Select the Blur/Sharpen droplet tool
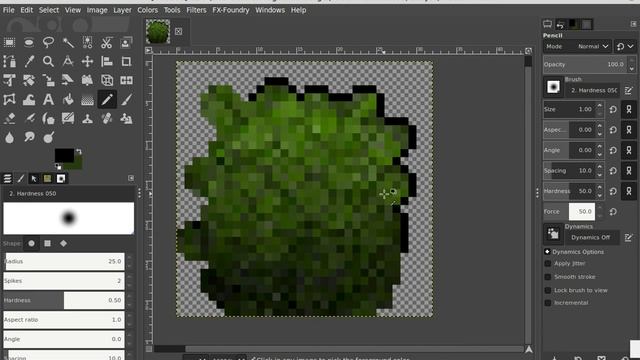The width and height of the screenshot is (640, 360). [x=9, y=138]
